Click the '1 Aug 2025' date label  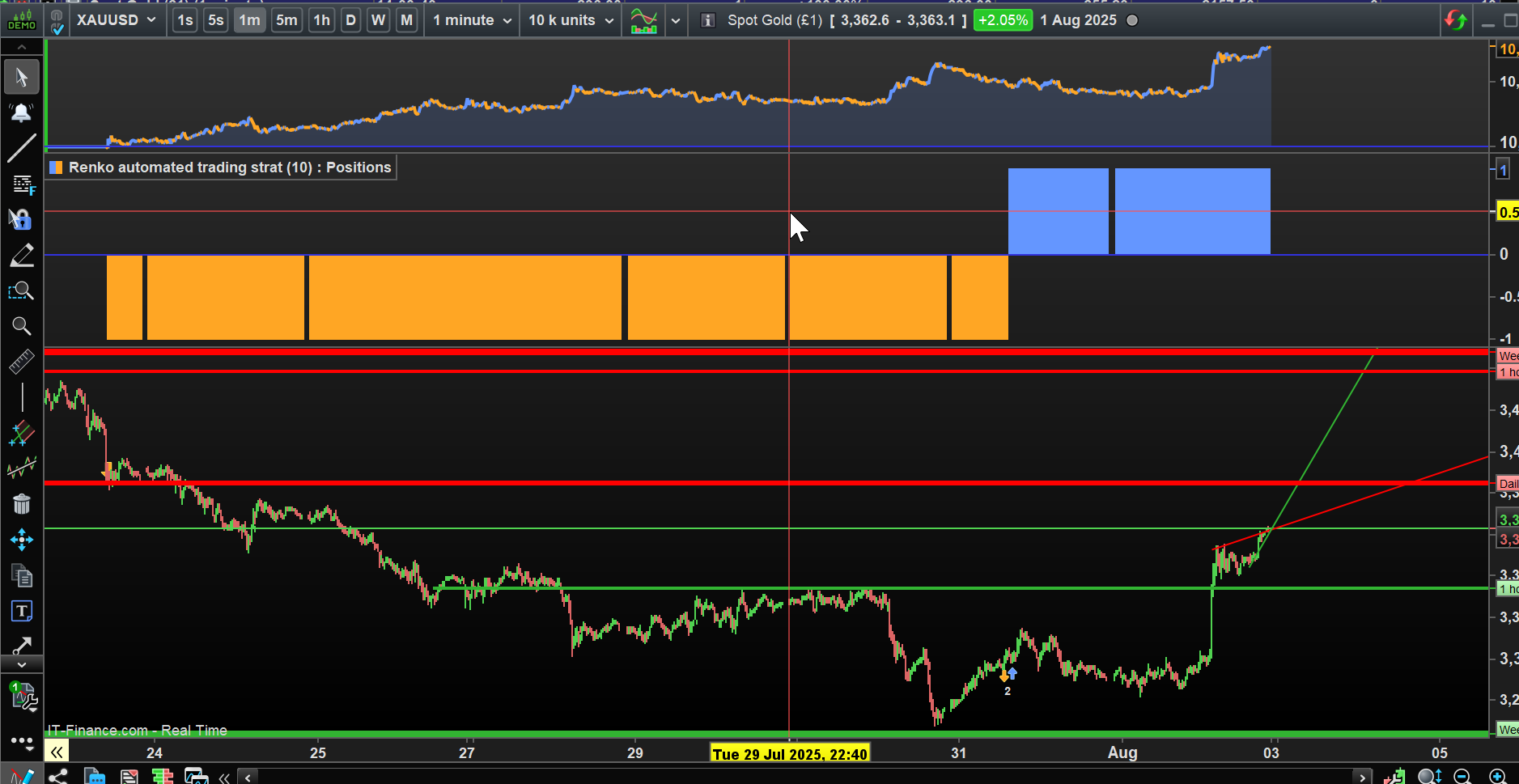(x=1079, y=20)
